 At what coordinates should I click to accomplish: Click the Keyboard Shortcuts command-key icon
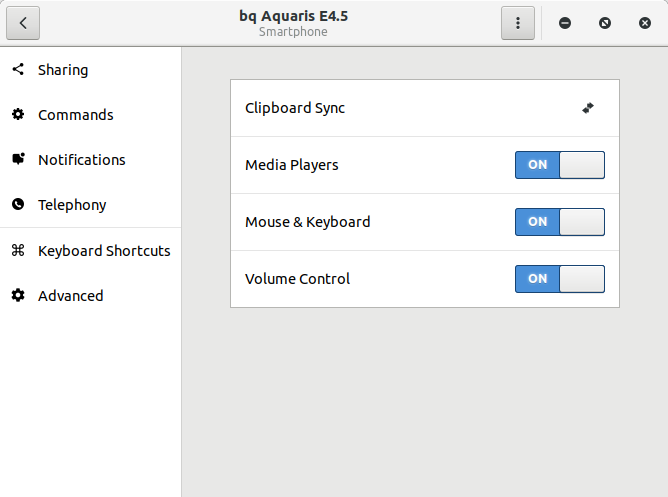[18, 251]
